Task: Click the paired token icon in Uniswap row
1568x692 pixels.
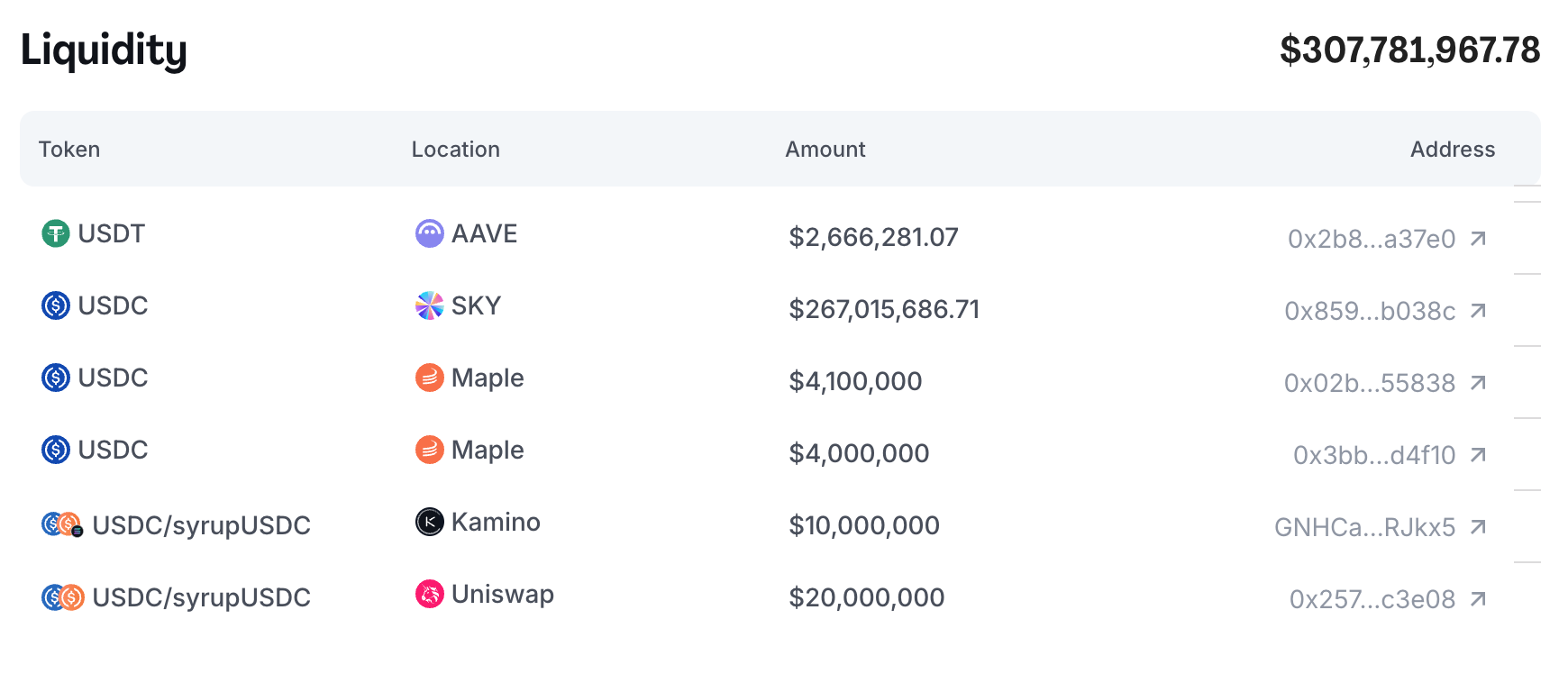Action: coord(63,597)
